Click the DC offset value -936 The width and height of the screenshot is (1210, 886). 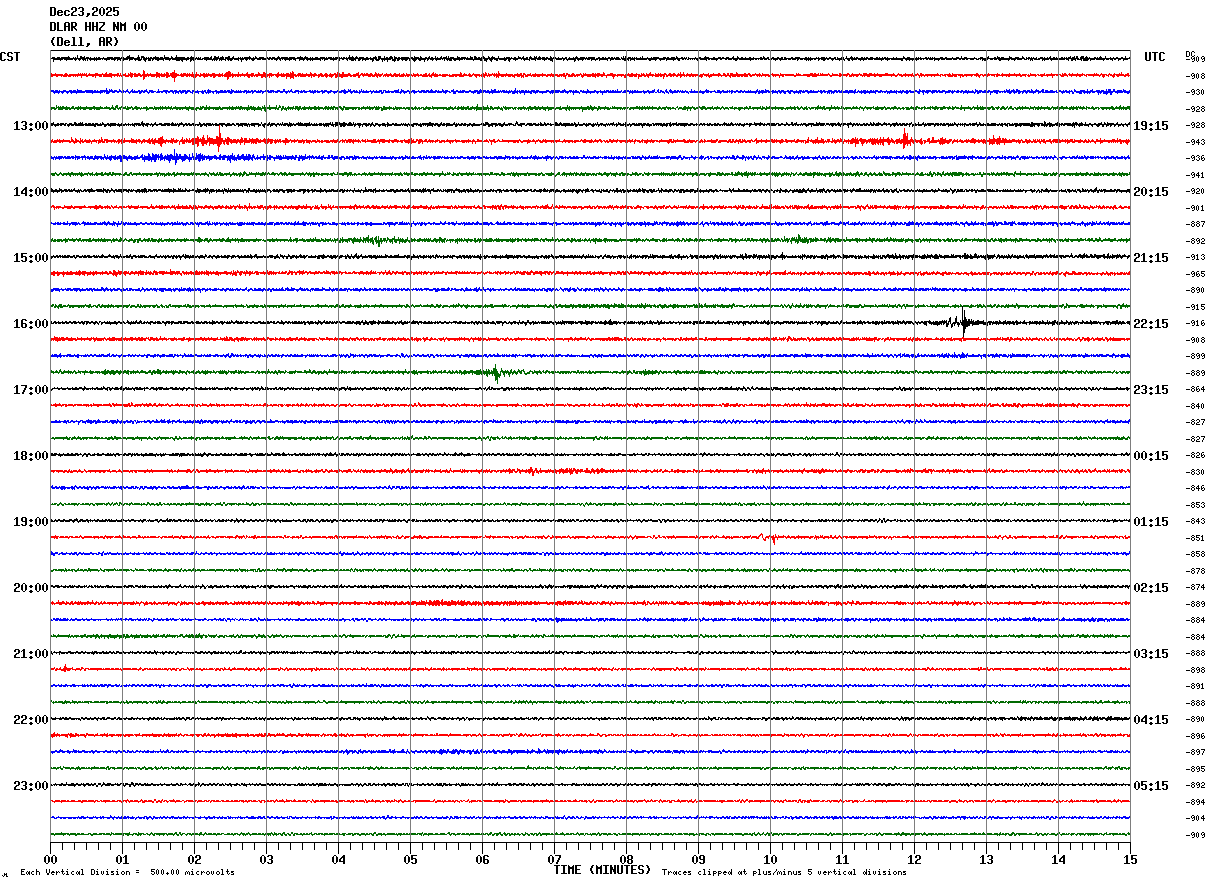click(x=1196, y=158)
